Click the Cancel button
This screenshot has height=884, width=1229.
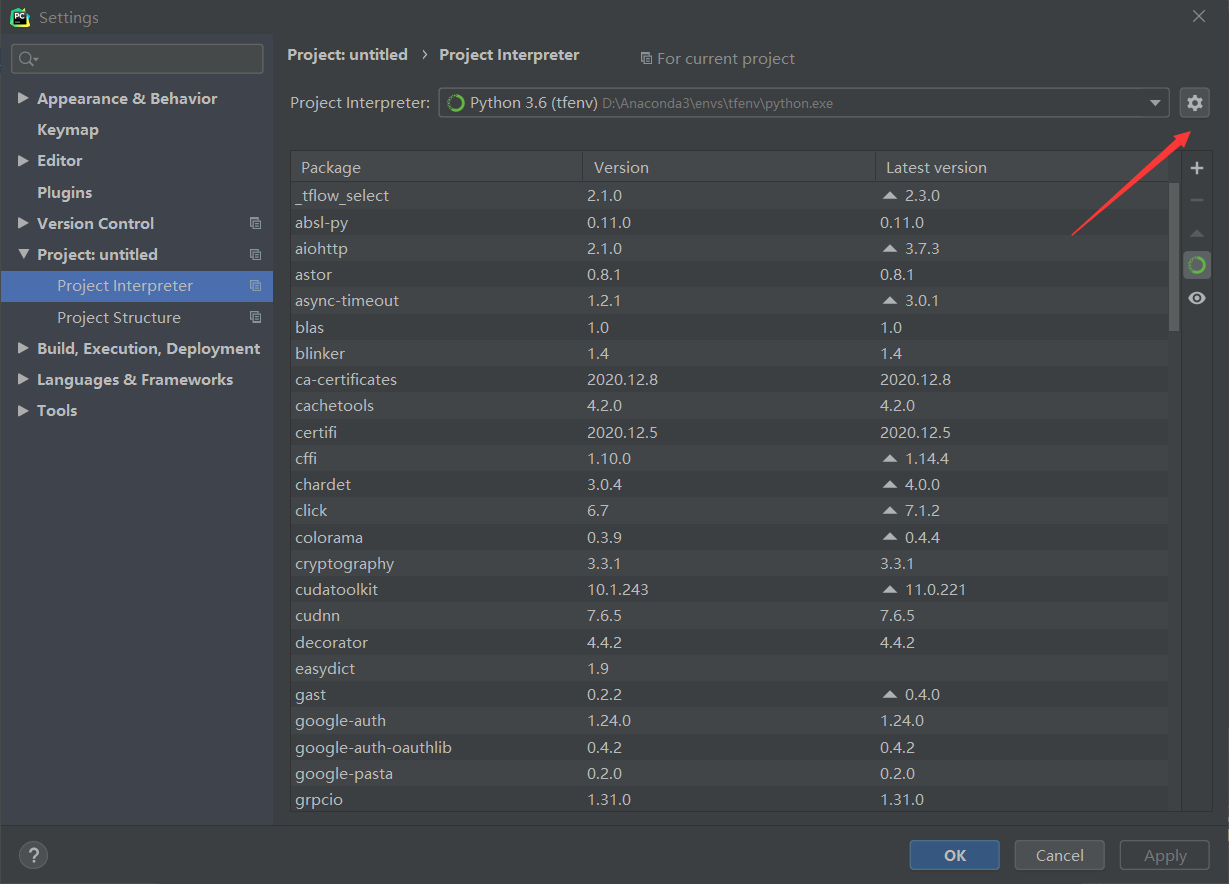coord(1059,855)
